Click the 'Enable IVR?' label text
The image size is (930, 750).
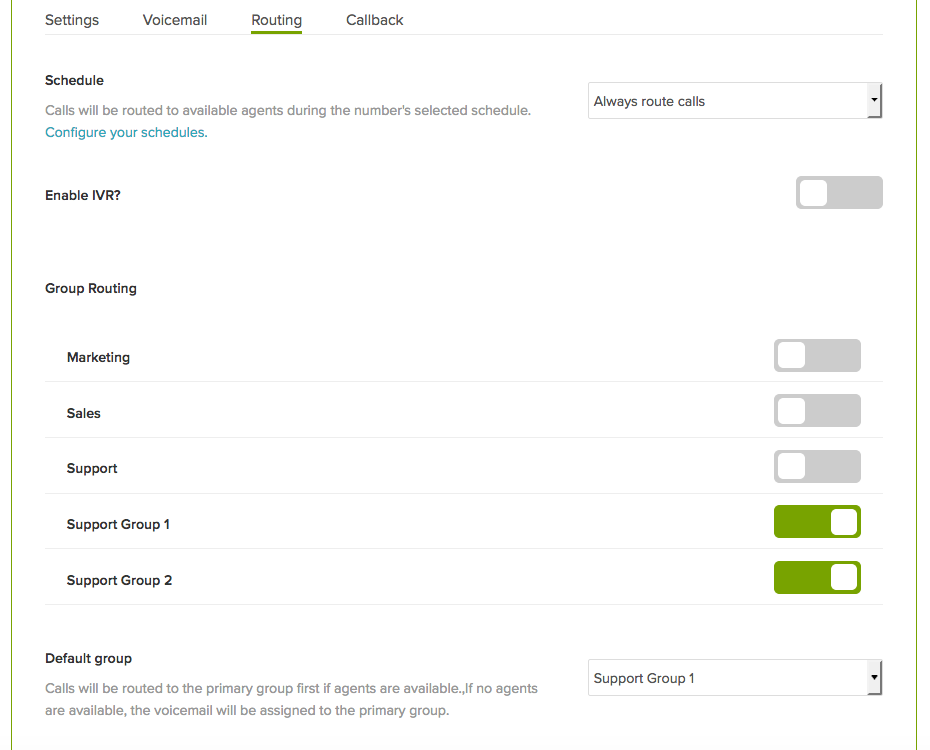83,195
